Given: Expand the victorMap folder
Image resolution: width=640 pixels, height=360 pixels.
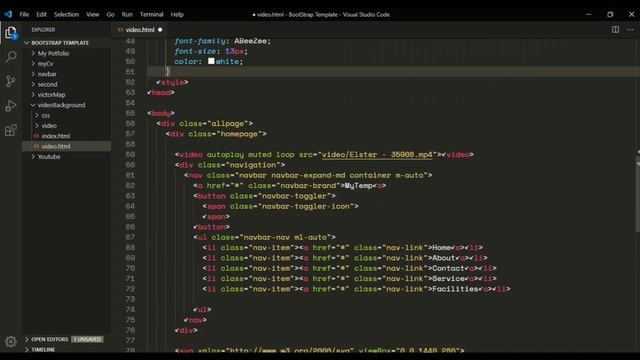Looking at the screenshot, I should coord(51,95).
